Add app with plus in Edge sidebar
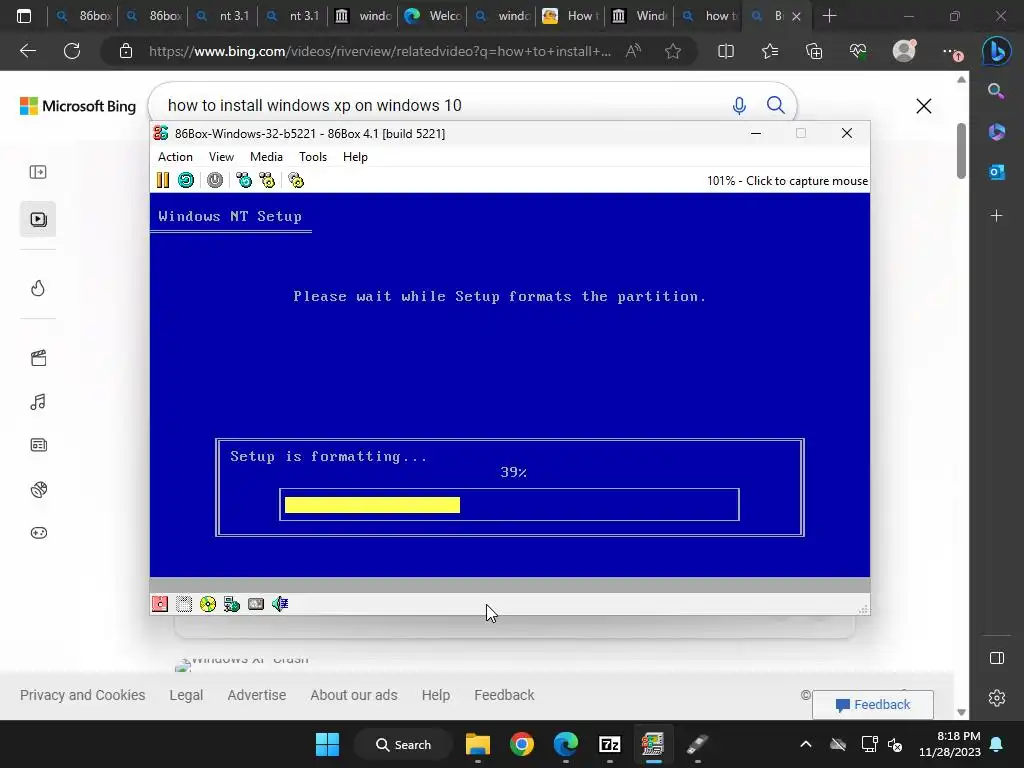The height and width of the screenshot is (768, 1024). [997, 216]
